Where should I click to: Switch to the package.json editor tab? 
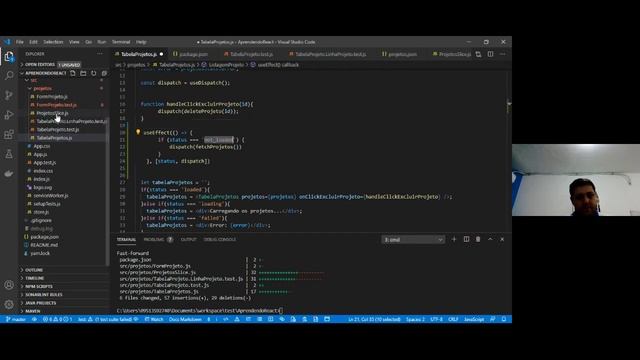[191, 54]
